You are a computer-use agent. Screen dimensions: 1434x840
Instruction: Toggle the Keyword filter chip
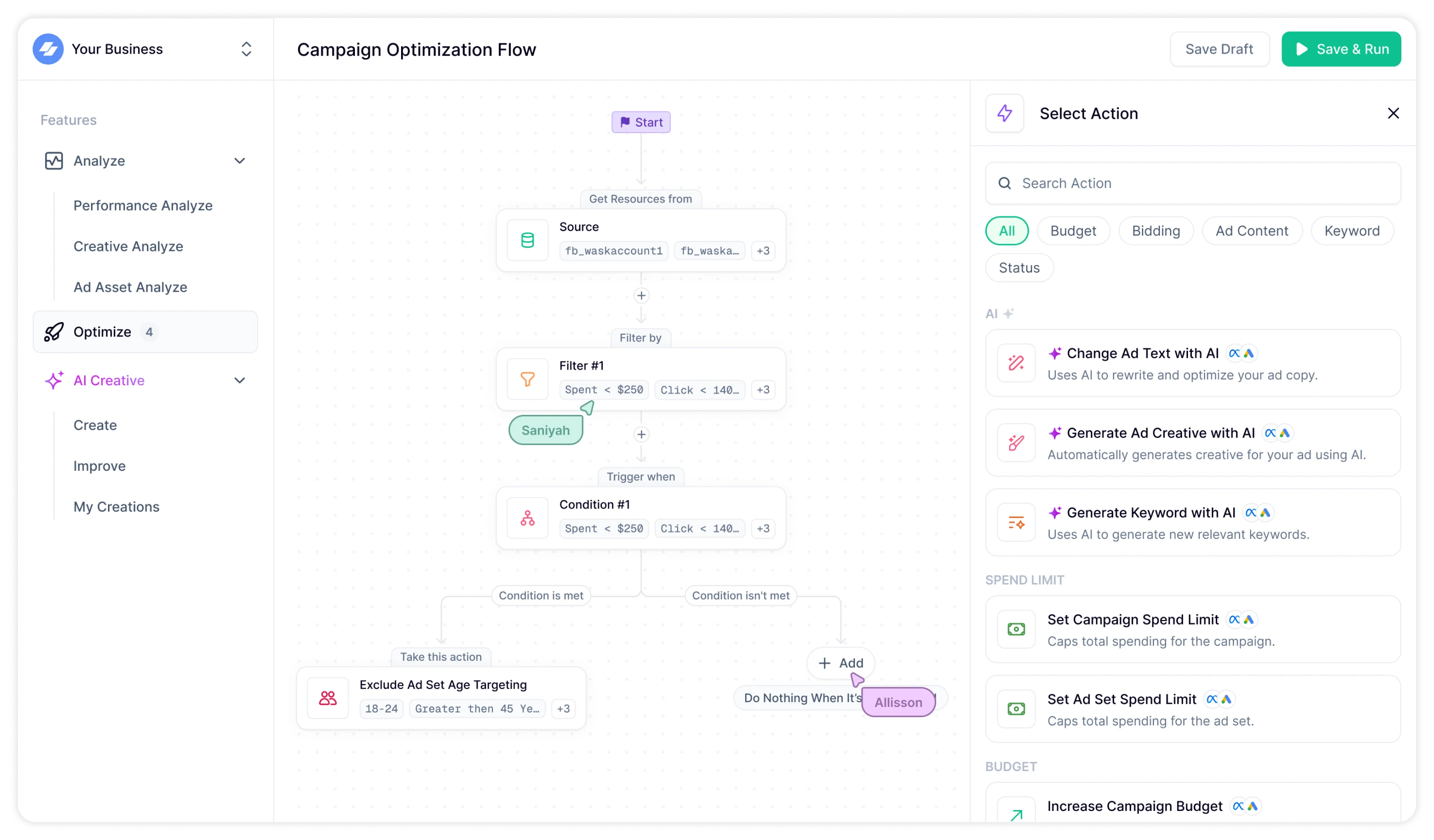point(1352,231)
